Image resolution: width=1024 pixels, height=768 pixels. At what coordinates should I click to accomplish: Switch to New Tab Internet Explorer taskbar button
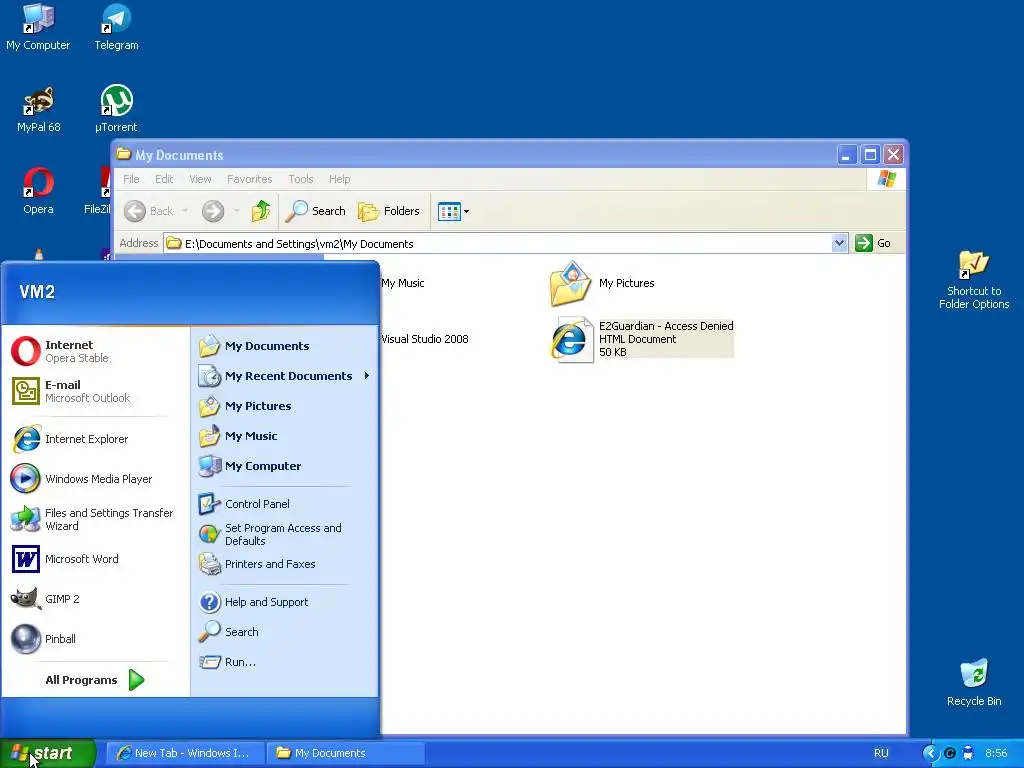tap(185, 753)
